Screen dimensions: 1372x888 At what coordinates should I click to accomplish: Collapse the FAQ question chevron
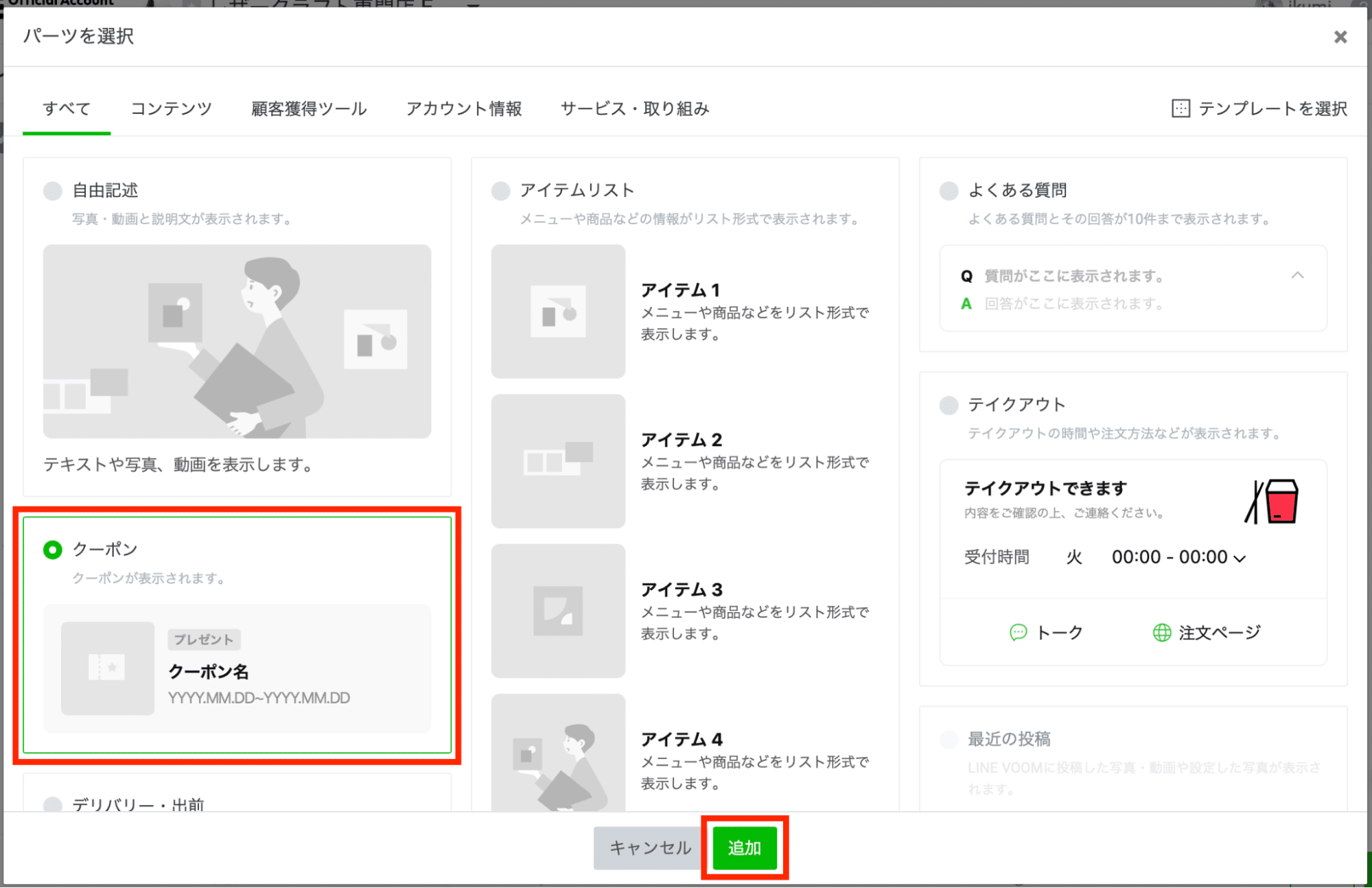tap(1297, 275)
